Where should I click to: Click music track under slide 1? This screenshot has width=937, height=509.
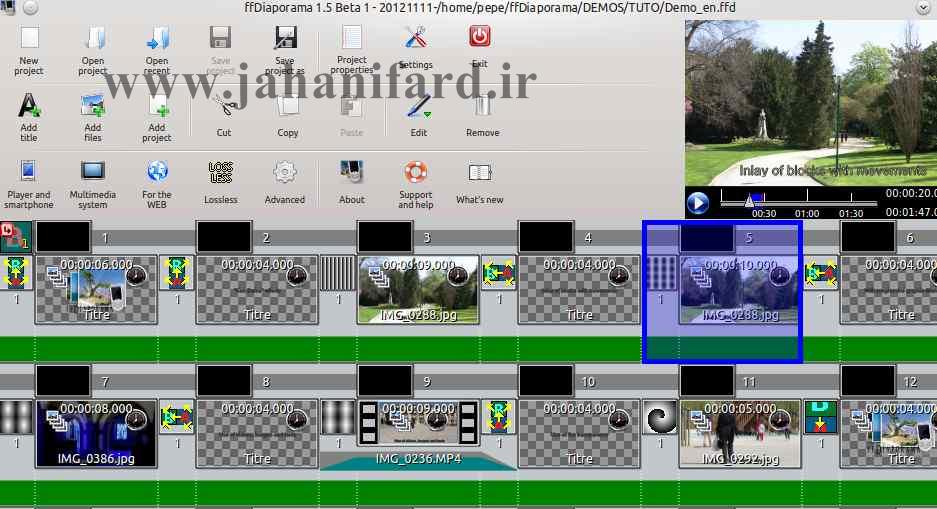[96, 349]
